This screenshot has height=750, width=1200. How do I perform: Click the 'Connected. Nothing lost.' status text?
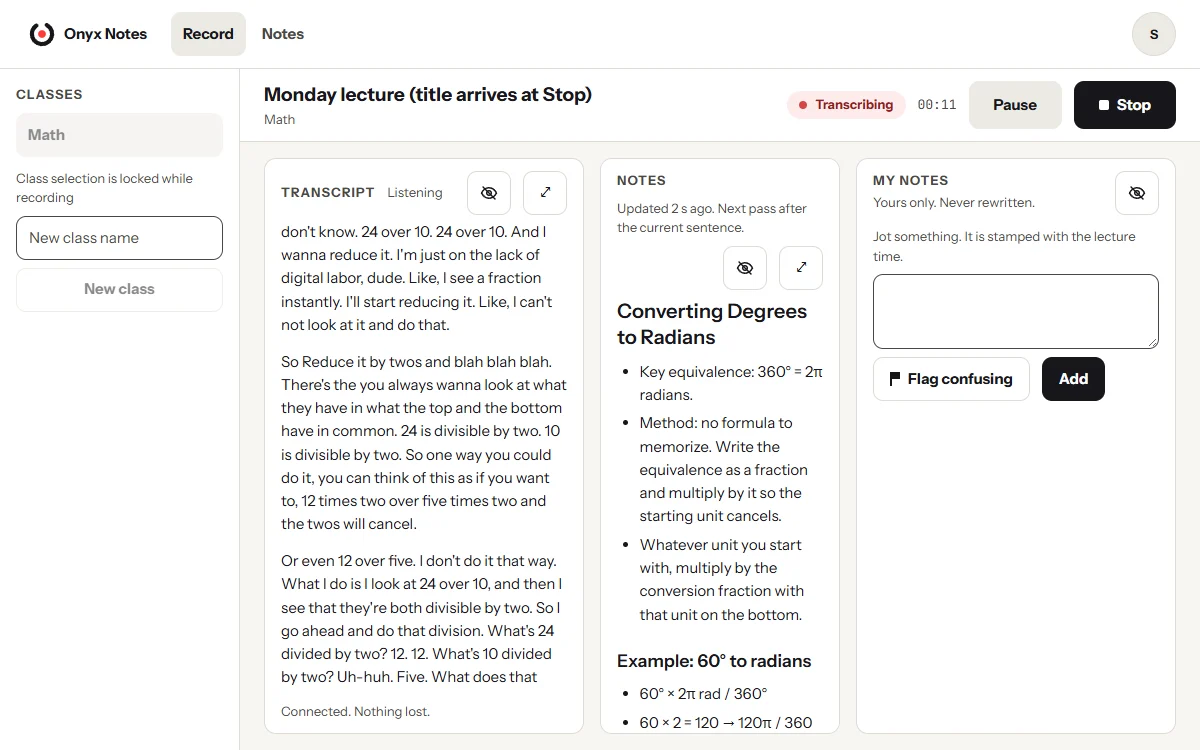tap(355, 712)
